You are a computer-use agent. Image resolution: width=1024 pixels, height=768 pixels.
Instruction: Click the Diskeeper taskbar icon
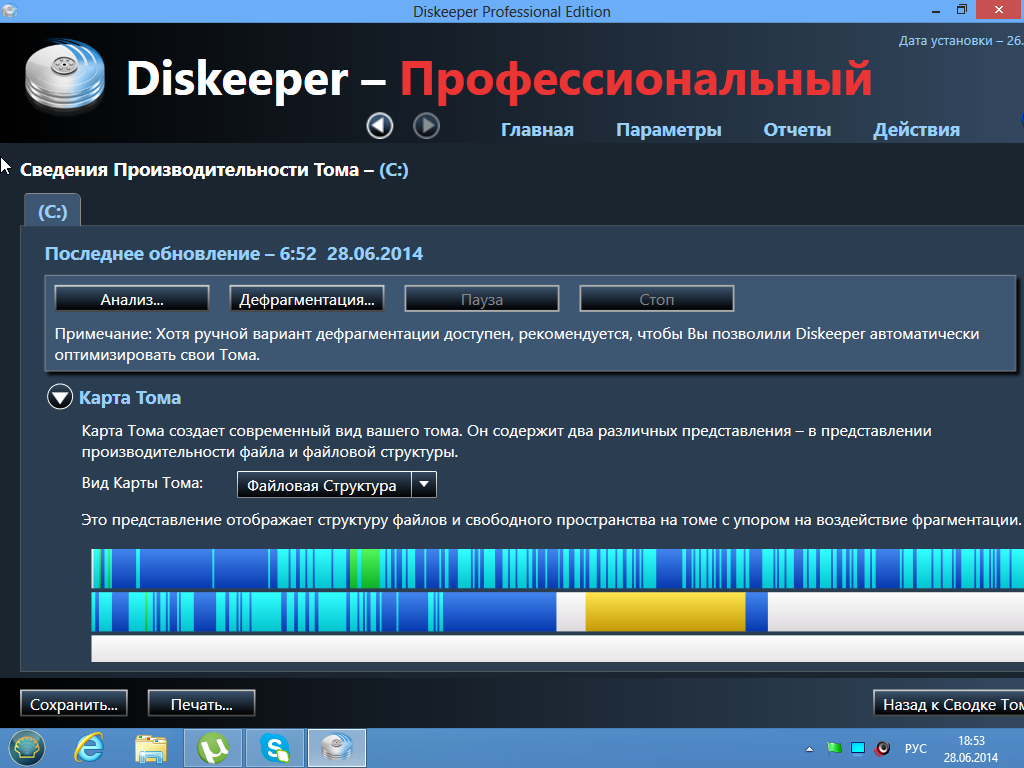(x=337, y=748)
